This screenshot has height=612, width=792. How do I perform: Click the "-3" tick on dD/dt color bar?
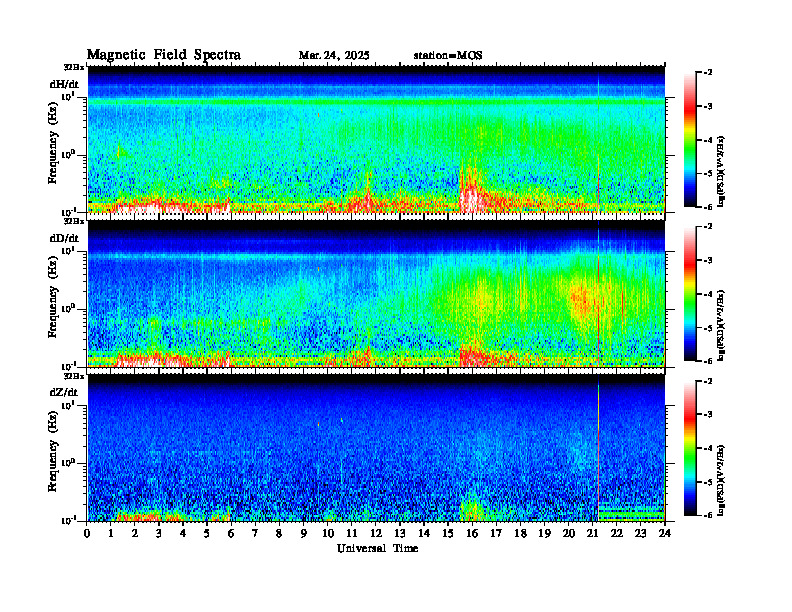tap(708, 260)
